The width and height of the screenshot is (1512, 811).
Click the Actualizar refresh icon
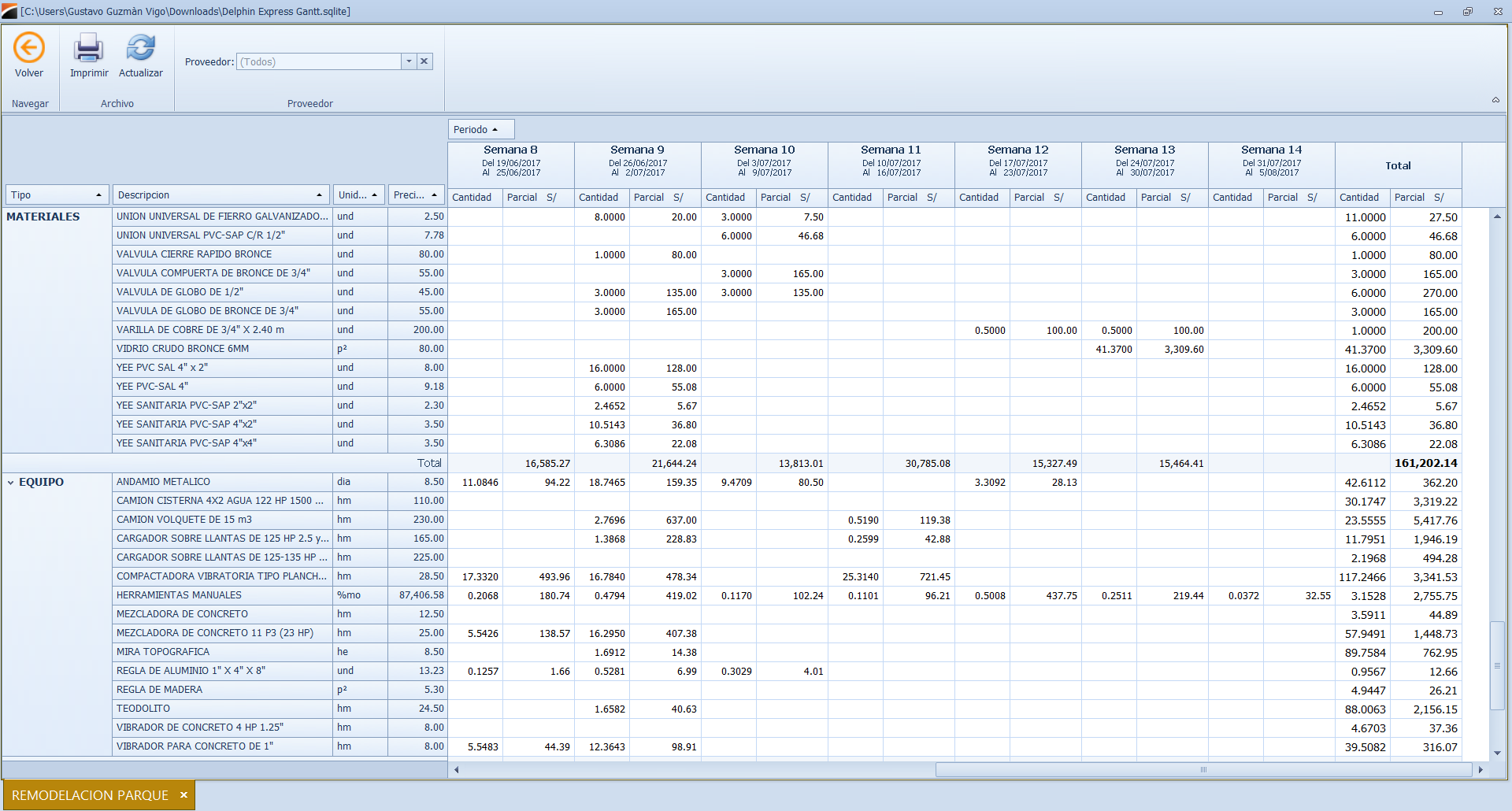pyautogui.click(x=141, y=48)
